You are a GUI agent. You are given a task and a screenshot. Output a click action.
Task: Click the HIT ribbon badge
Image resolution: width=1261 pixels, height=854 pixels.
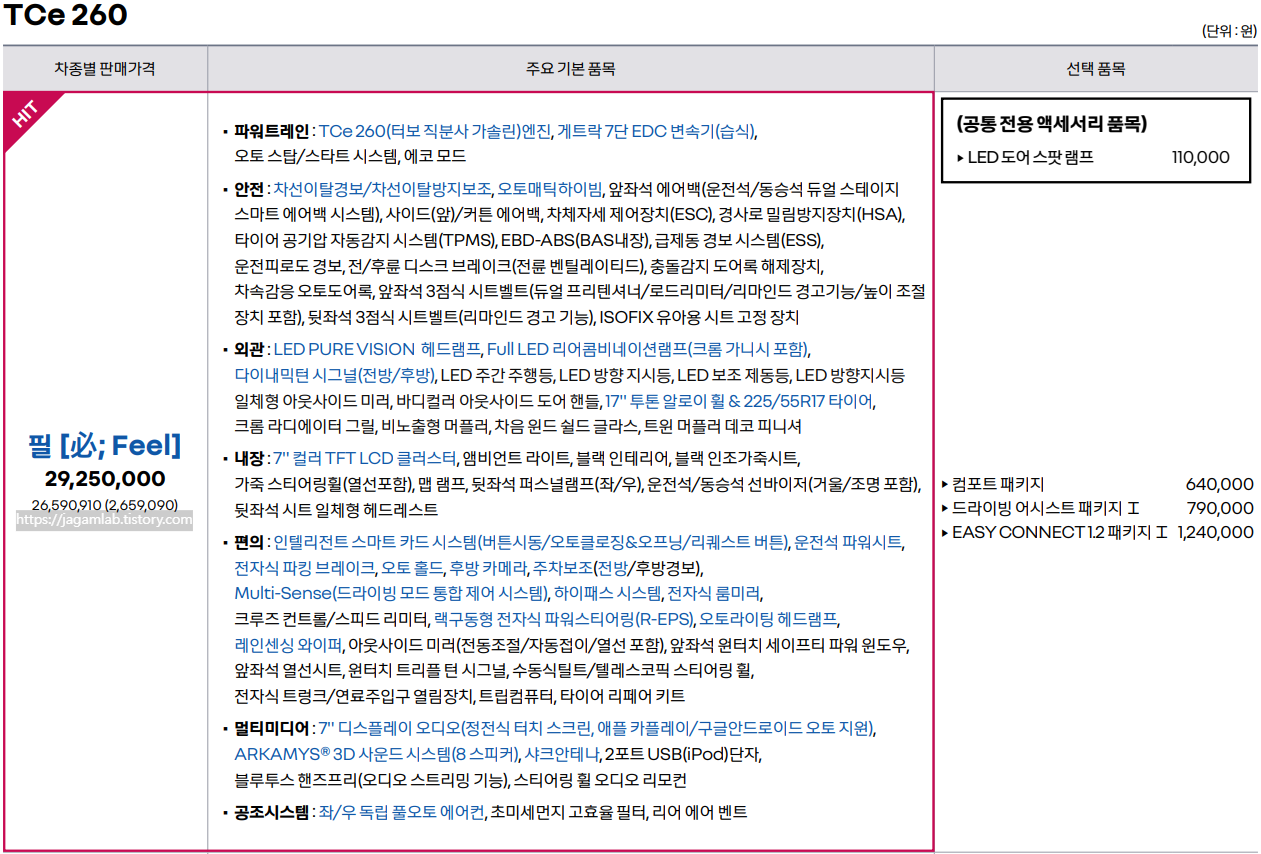click(x=26, y=113)
